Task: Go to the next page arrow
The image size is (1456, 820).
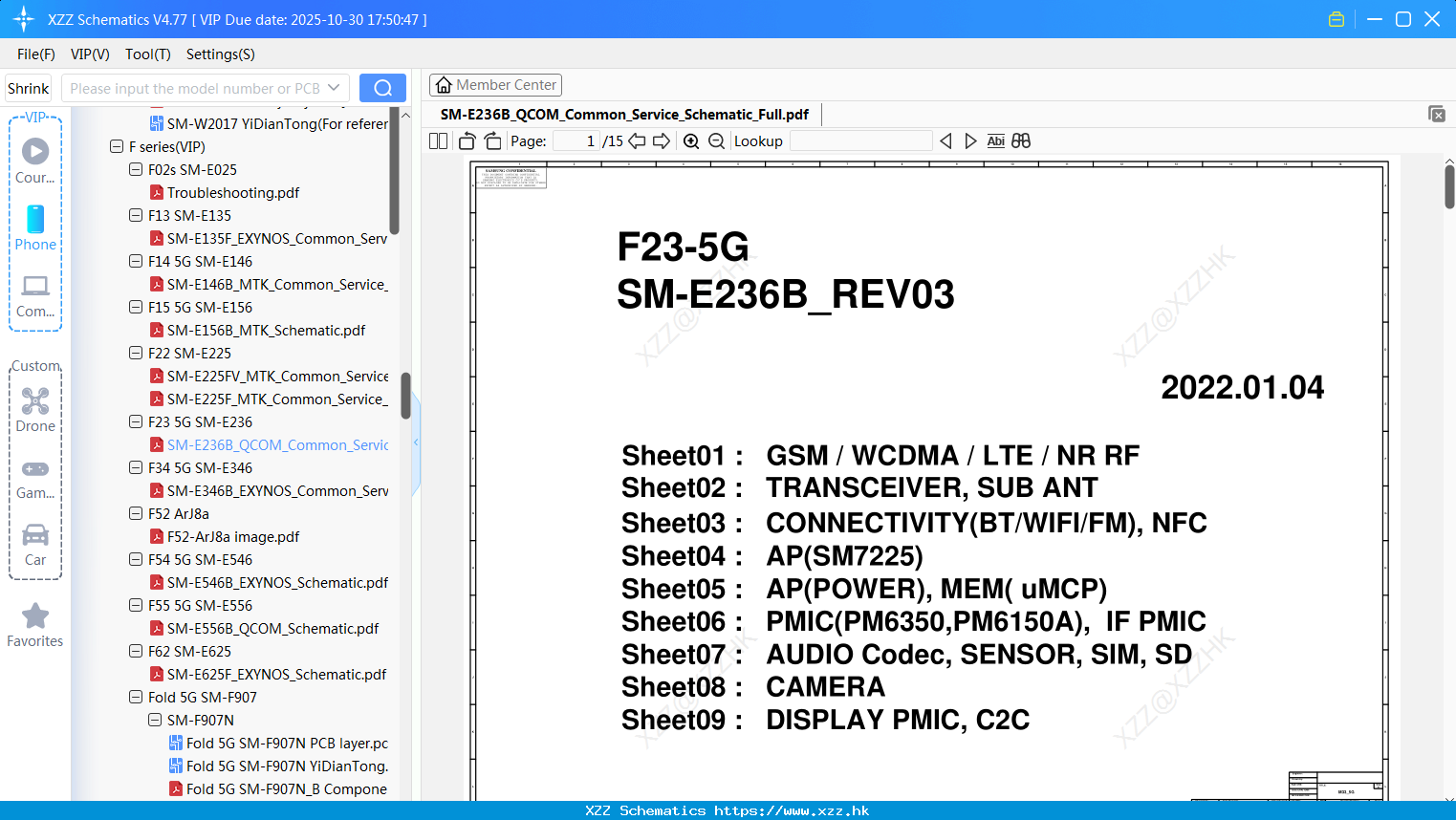Action: [x=662, y=141]
